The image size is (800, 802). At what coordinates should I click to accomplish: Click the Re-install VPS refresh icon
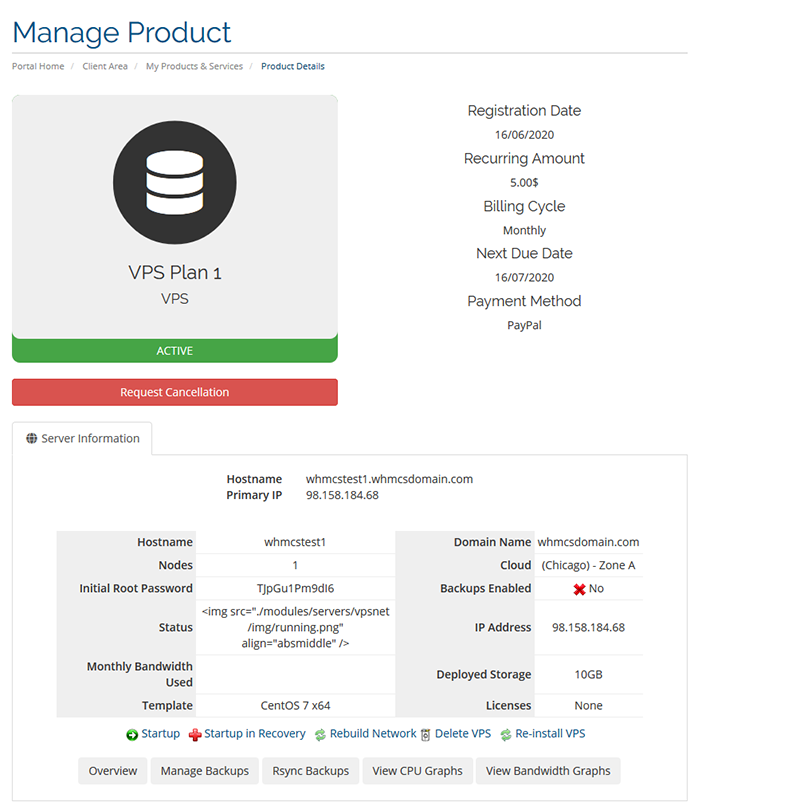click(506, 735)
